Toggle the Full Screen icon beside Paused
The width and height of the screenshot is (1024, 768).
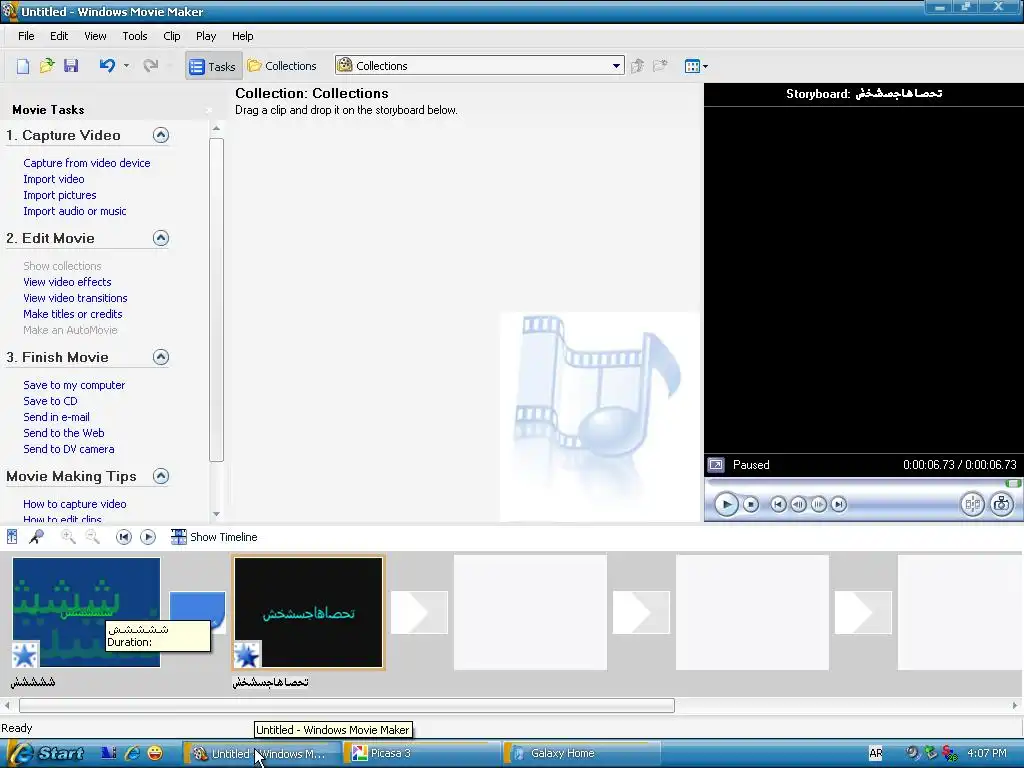[x=716, y=465]
